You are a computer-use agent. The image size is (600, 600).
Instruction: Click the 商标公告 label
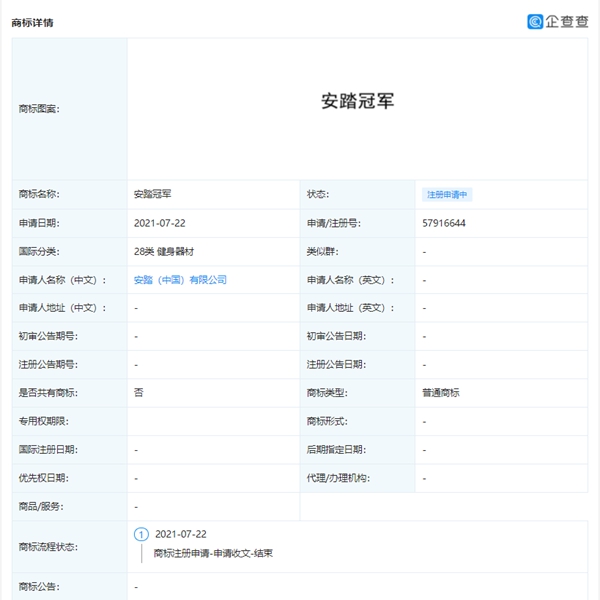point(39,587)
